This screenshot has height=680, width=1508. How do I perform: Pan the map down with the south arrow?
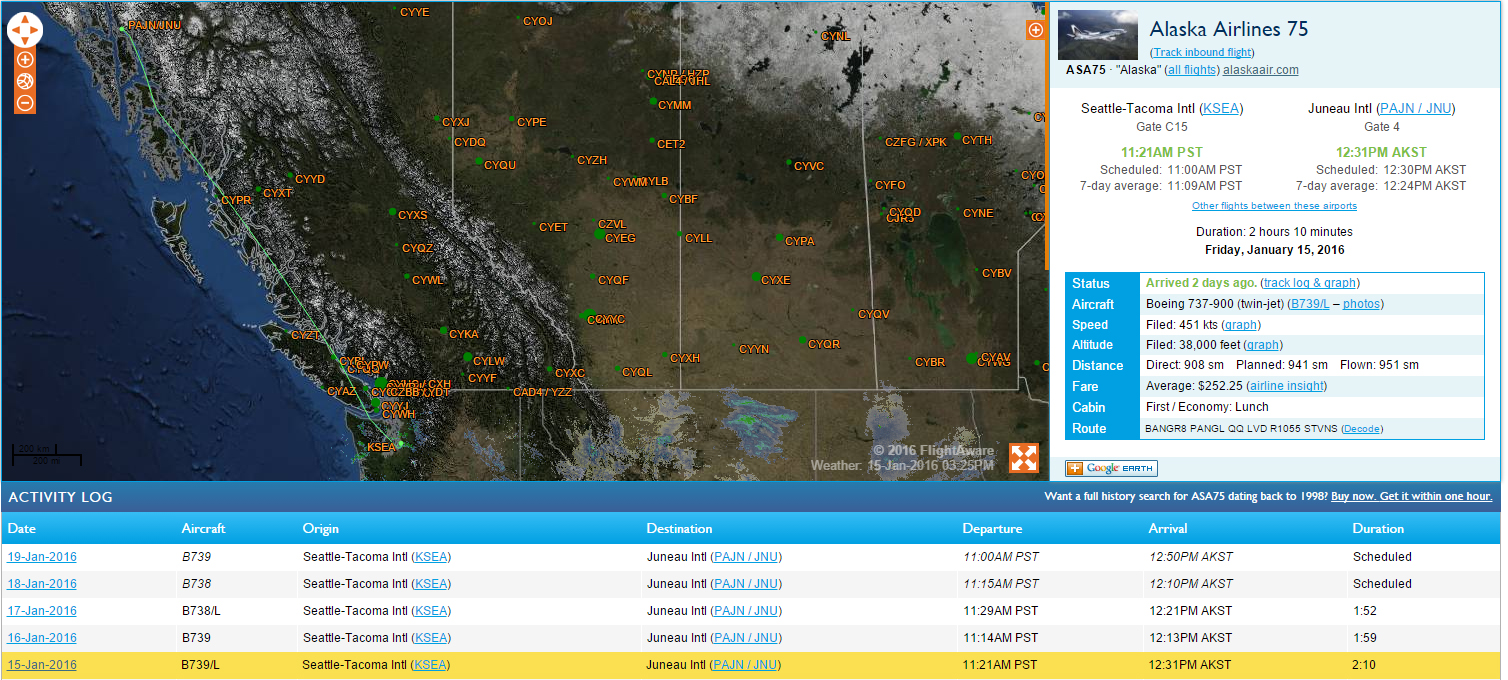tap(25, 41)
